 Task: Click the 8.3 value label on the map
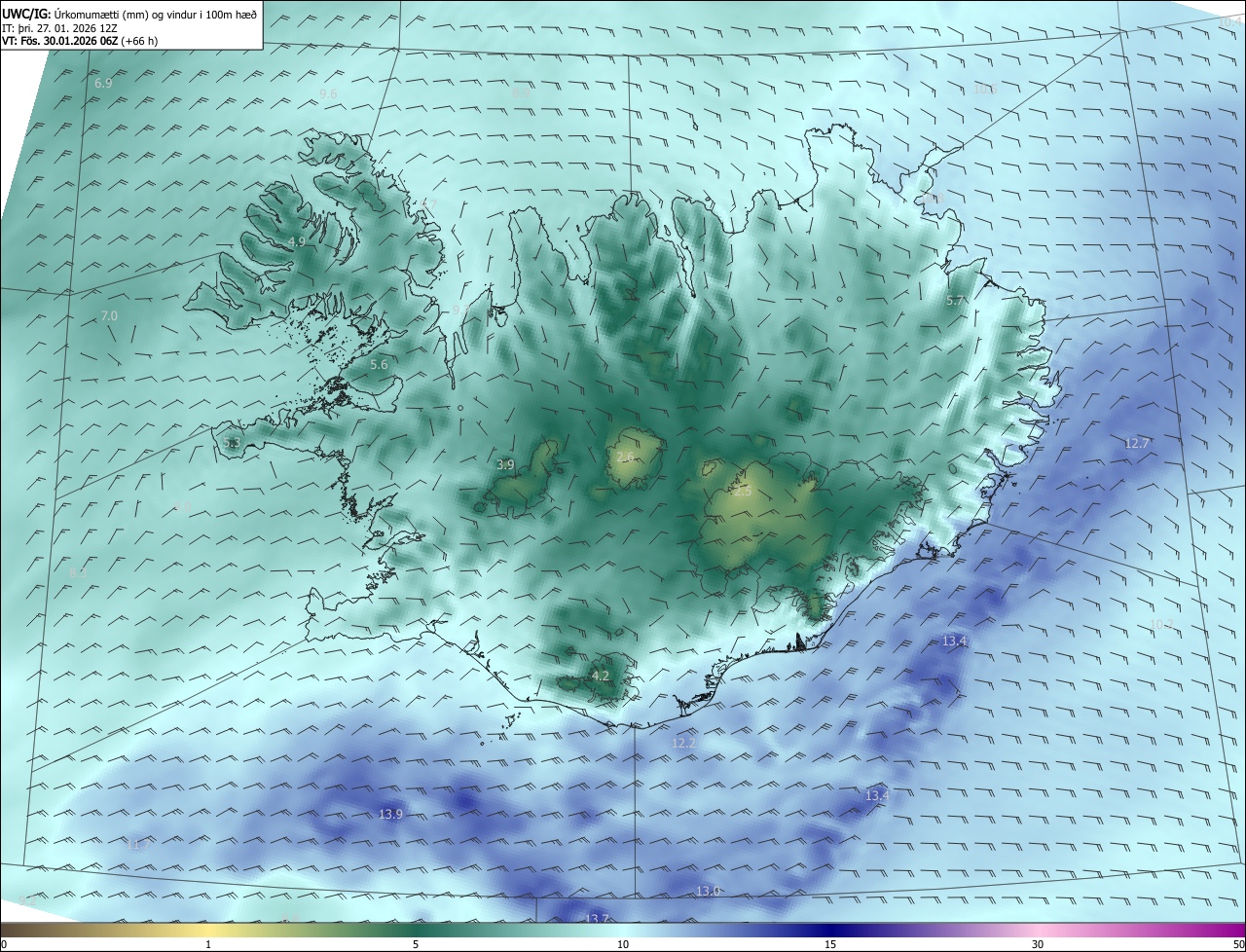pos(79,572)
